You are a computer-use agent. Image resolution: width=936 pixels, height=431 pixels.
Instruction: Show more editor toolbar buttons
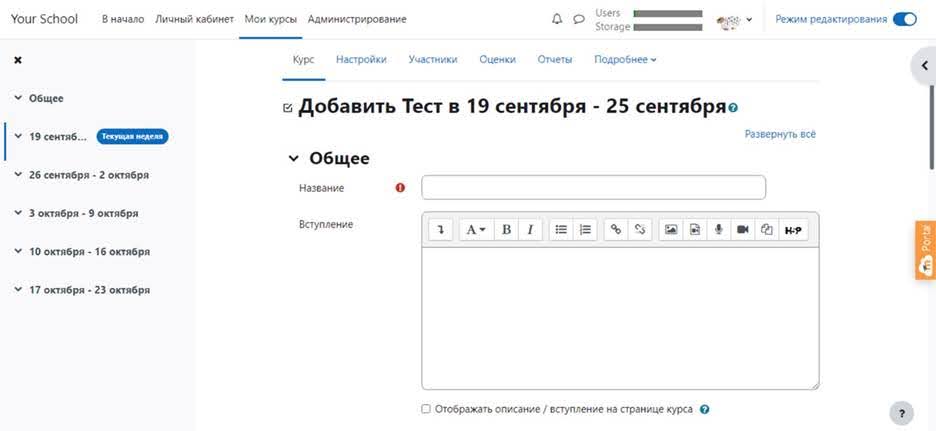point(441,229)
